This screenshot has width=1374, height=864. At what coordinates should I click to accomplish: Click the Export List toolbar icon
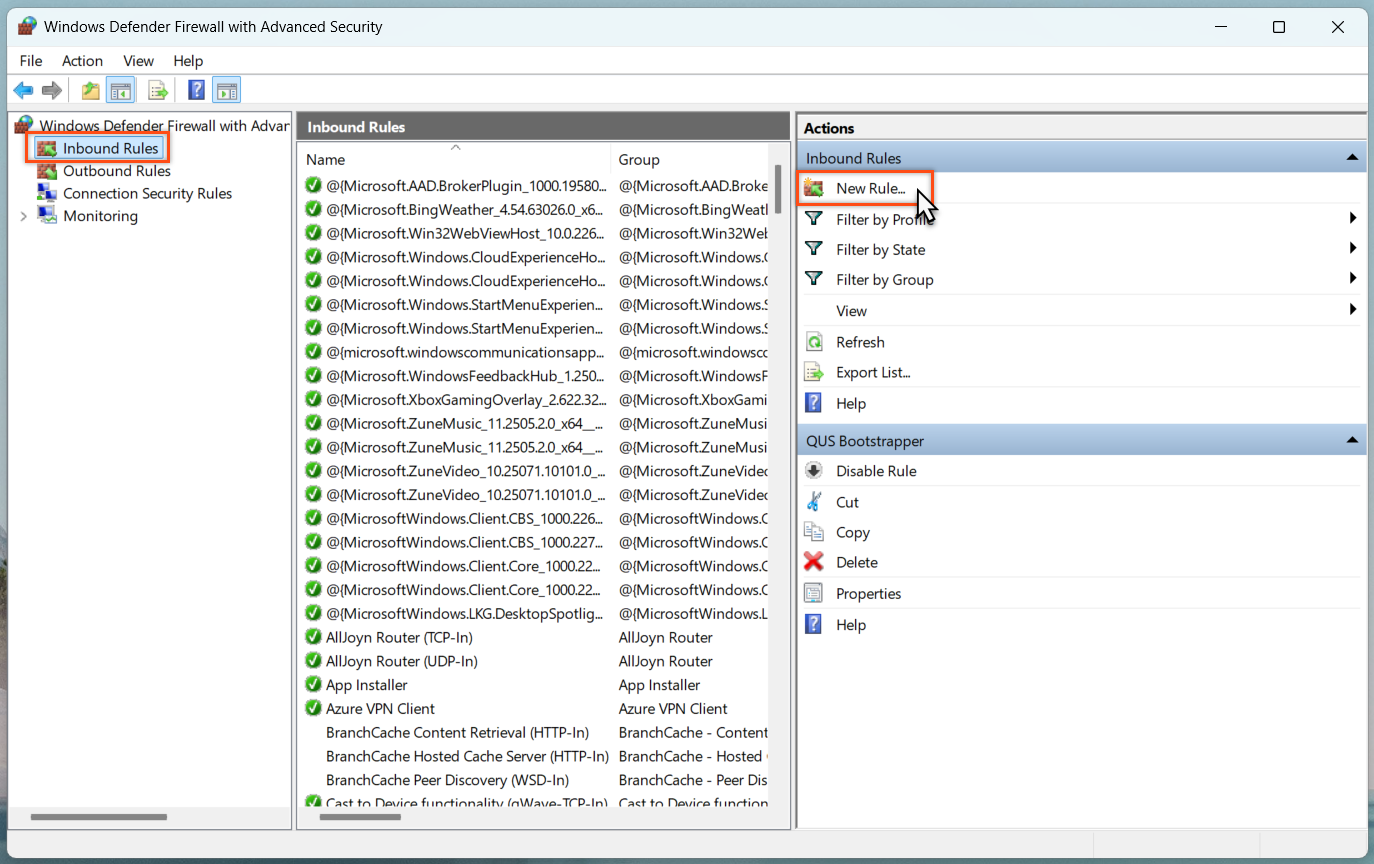pyautogui.click(x=158, y=91)
